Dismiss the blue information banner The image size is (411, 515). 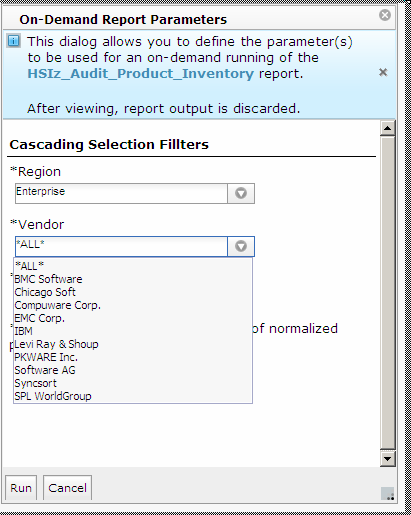tap(383, 72)
